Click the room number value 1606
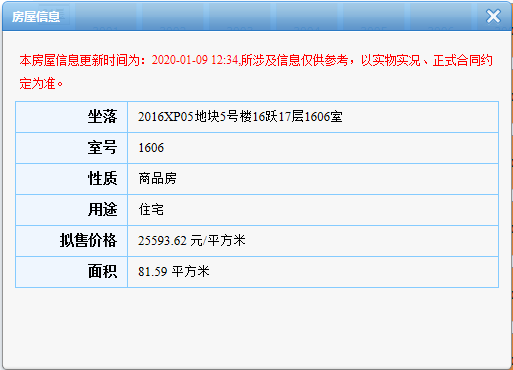This screenshot has height=370, width=513. tap(151, 148)
